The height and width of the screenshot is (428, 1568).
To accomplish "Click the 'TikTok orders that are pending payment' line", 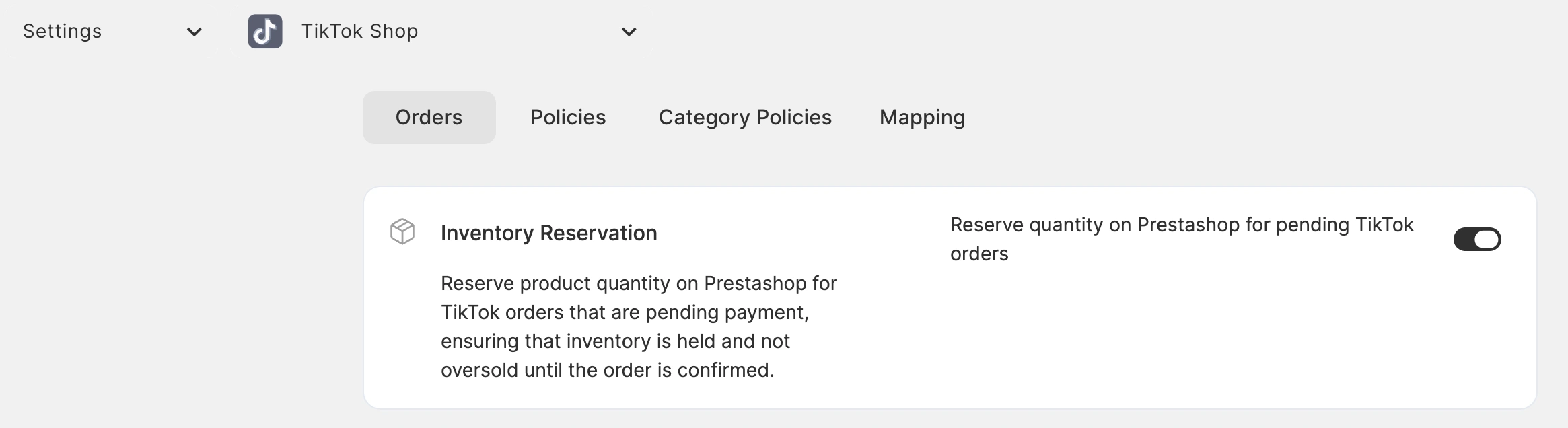I will point(625,312).
